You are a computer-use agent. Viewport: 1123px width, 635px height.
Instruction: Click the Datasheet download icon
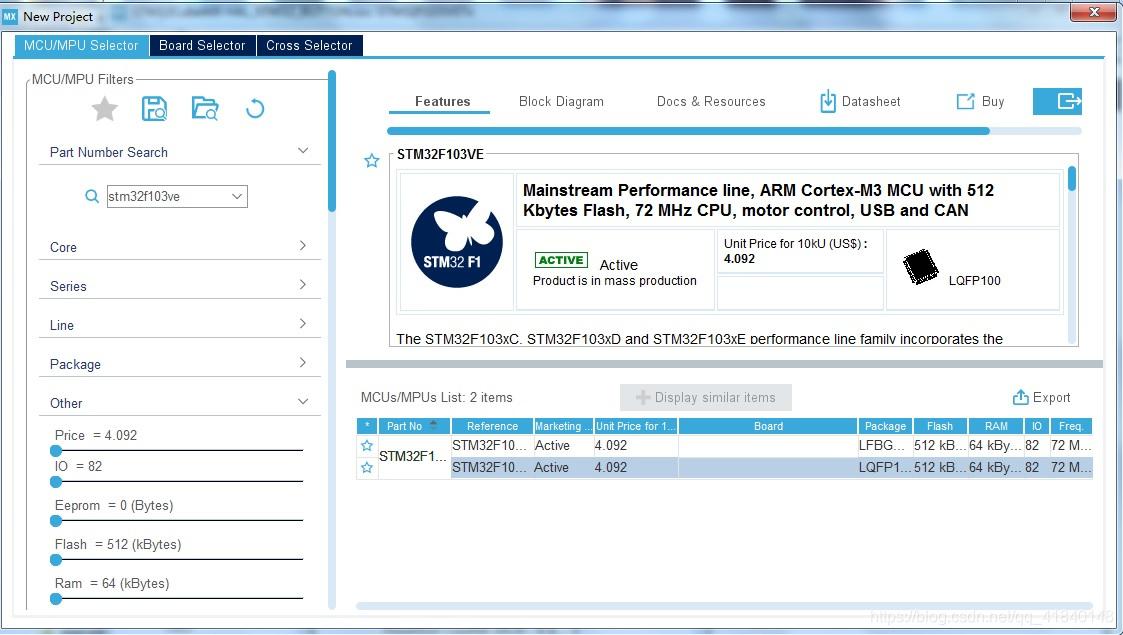coord(827,102)
